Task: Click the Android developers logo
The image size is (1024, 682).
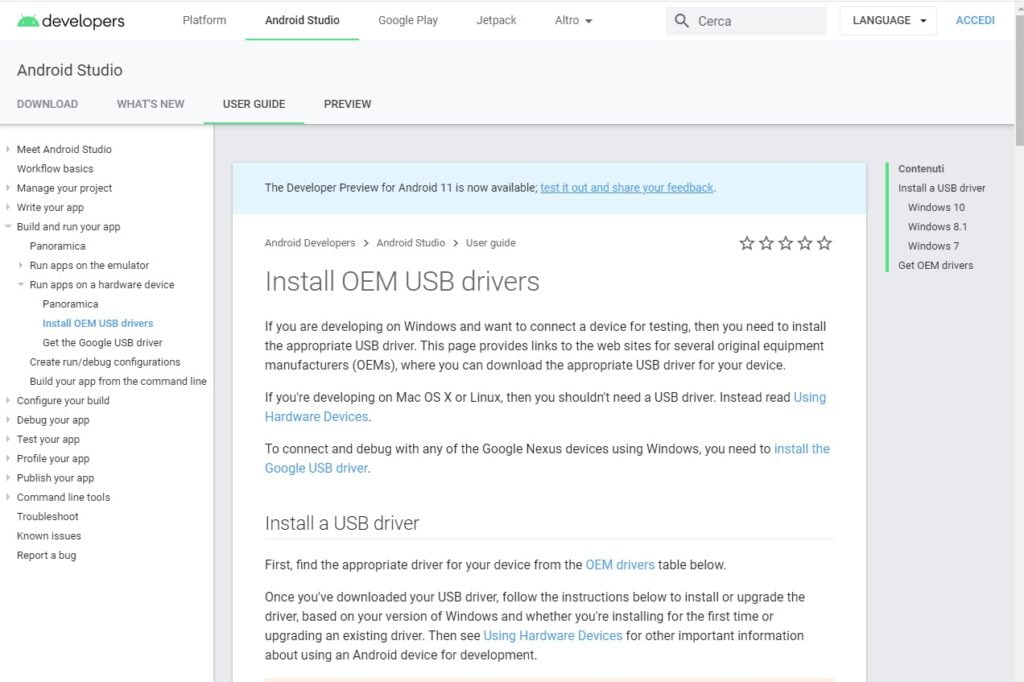Action: click(x=71, y=21)
